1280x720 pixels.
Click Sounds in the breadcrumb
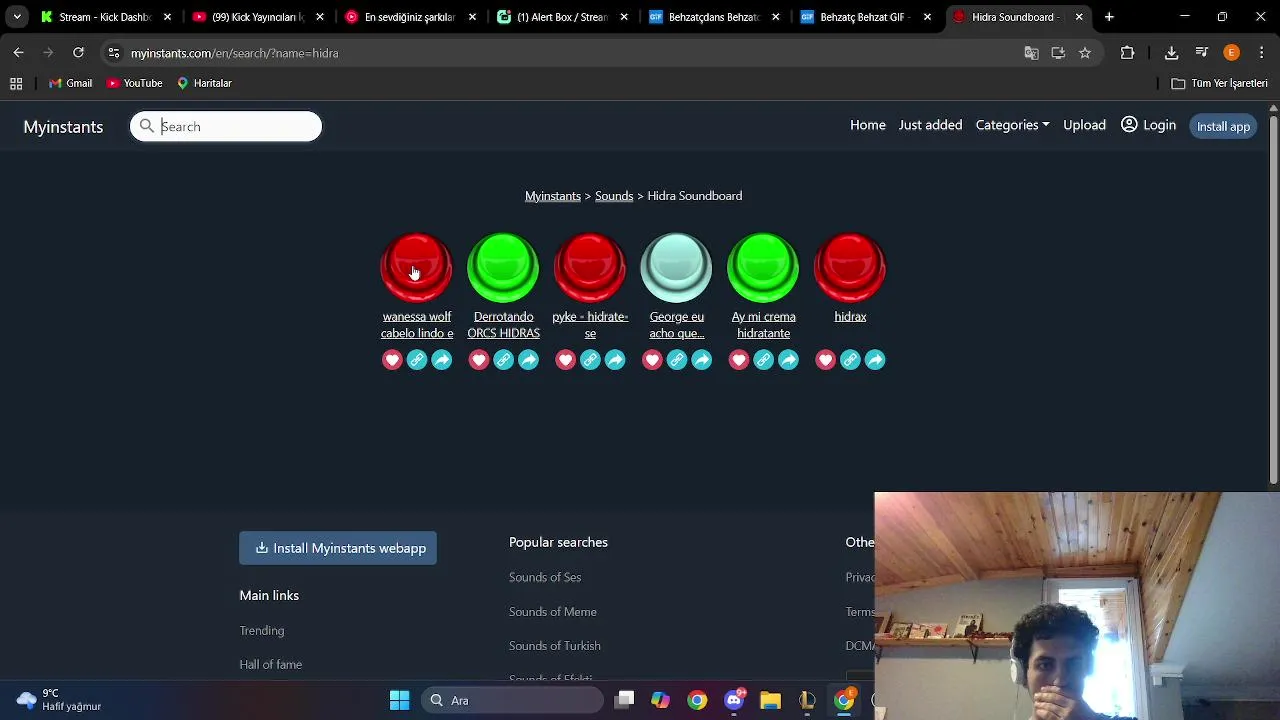pyautogui.click(x=614, y=196)
